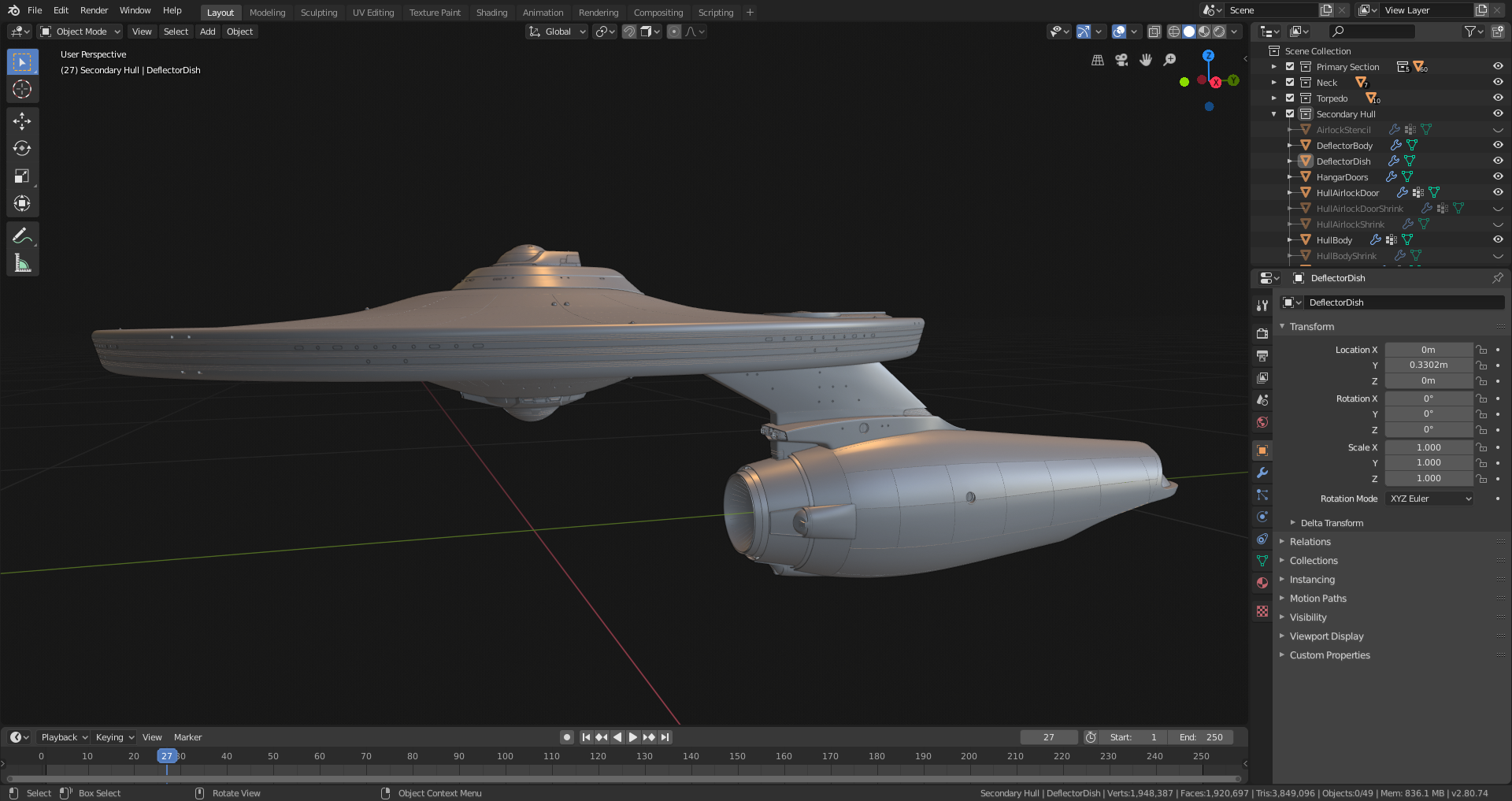This screenshot has width=1512, height=801.
Task: Click the Play animation button
Action: tap(633, 737)
